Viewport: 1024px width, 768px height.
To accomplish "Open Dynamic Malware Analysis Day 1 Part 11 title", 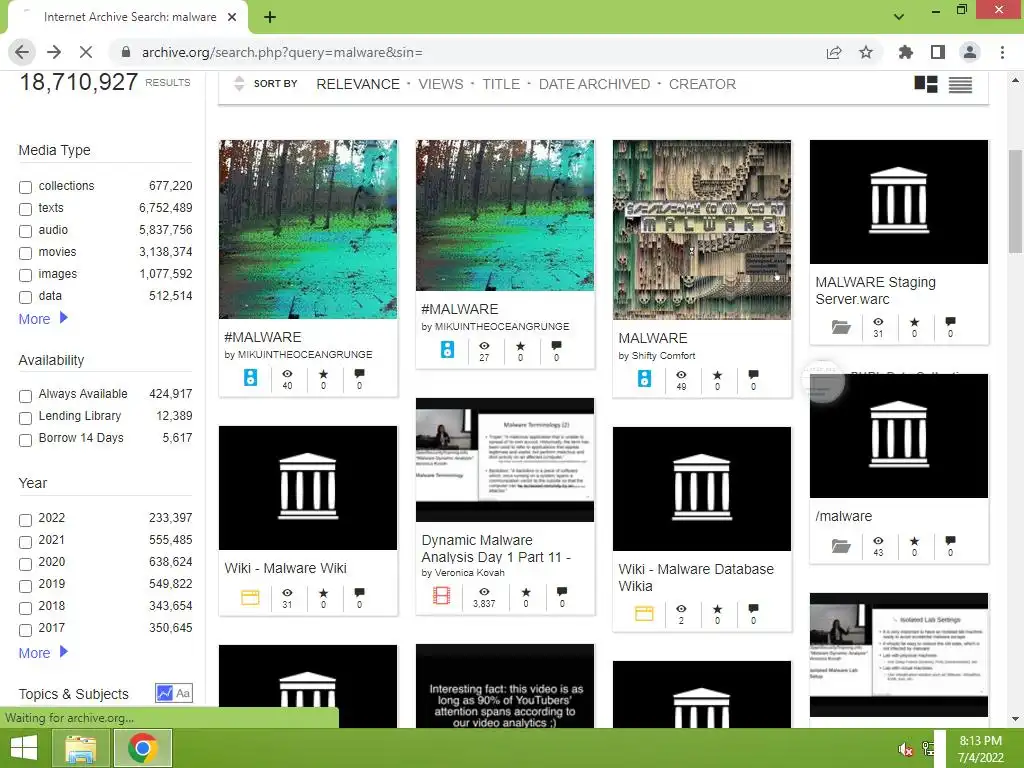I will coord(496,549).
